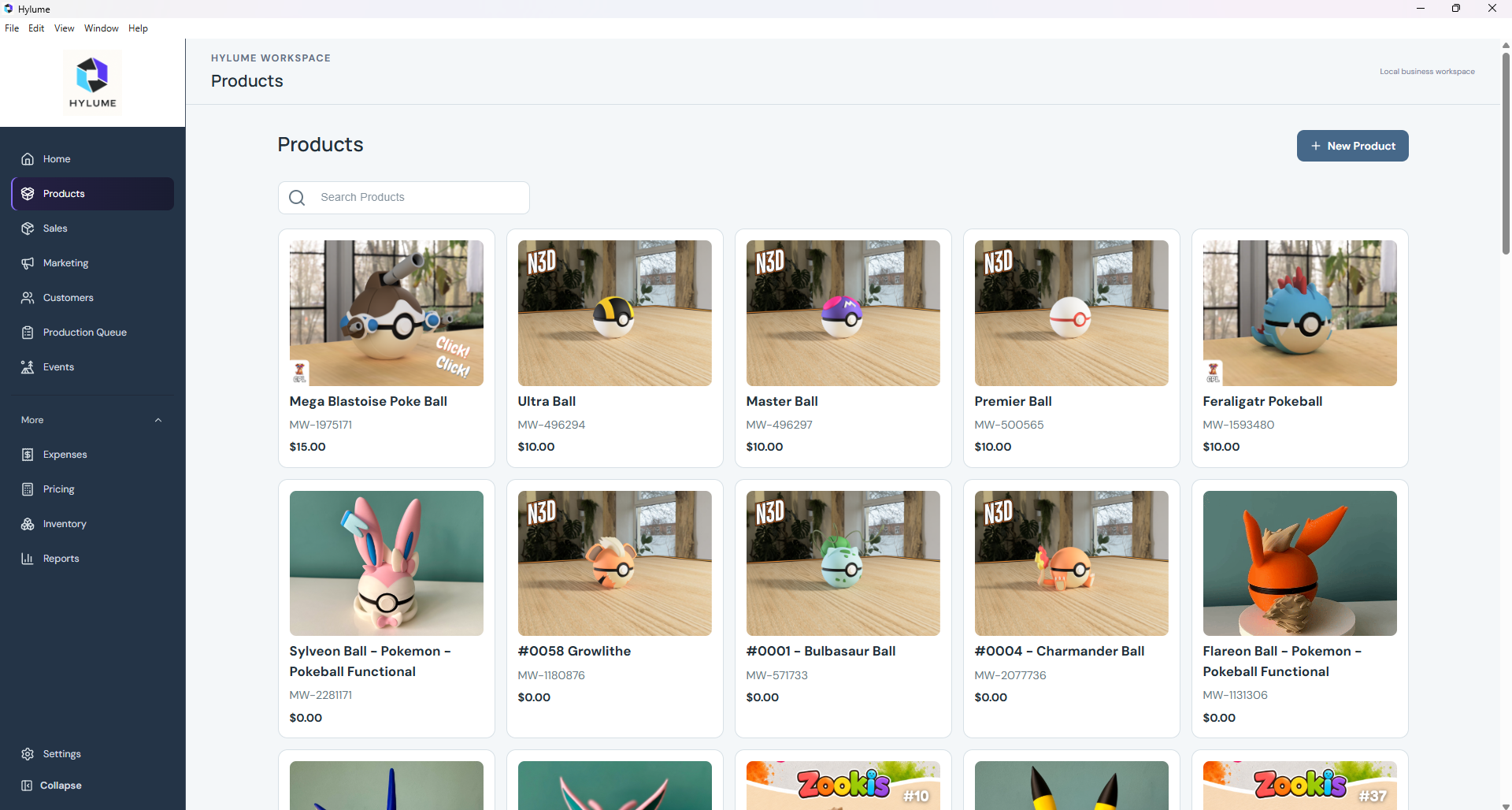Open the File menu
The image size is (1512, 810).
coord(12,28)
